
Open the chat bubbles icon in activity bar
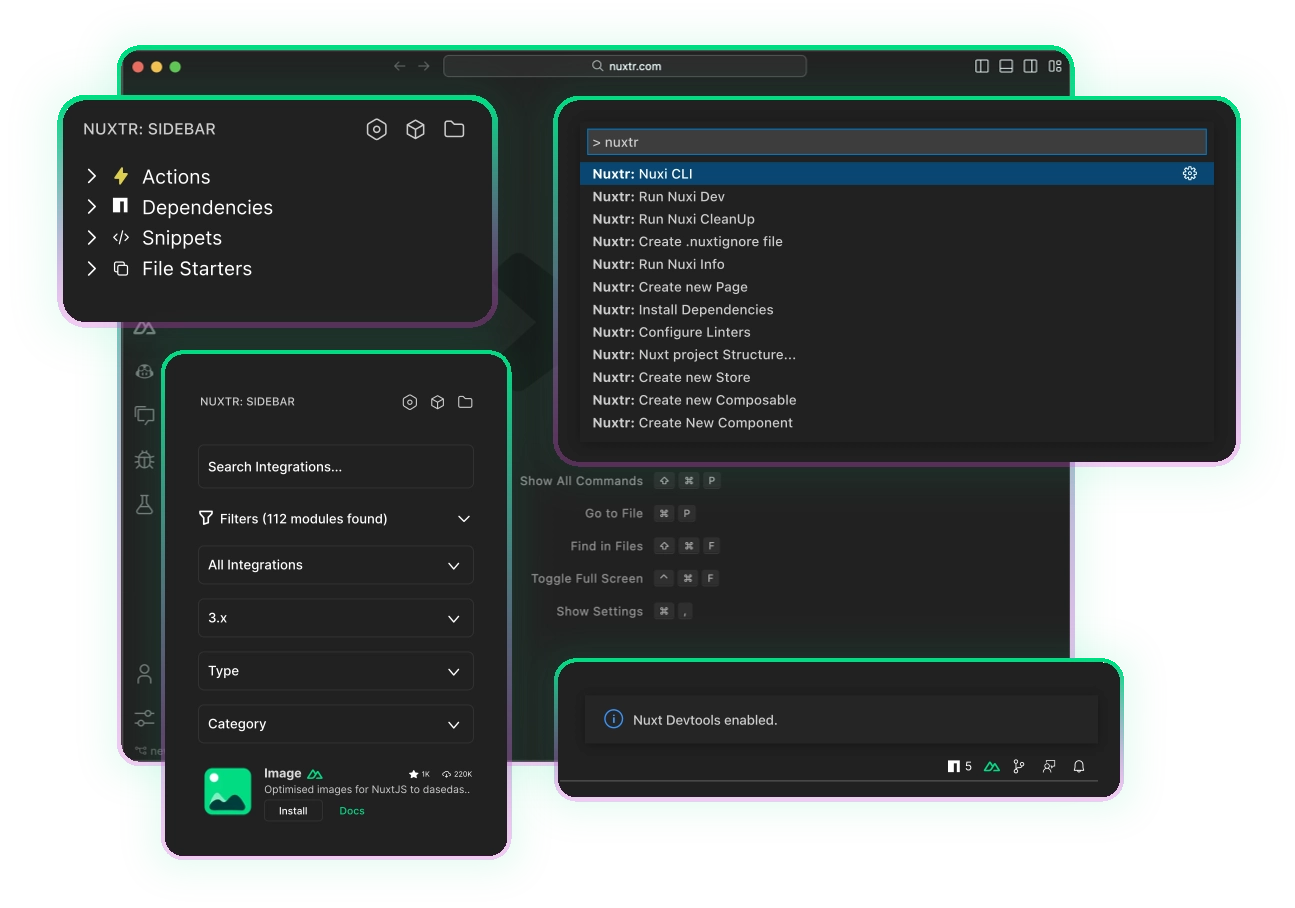tap(145, 414)
